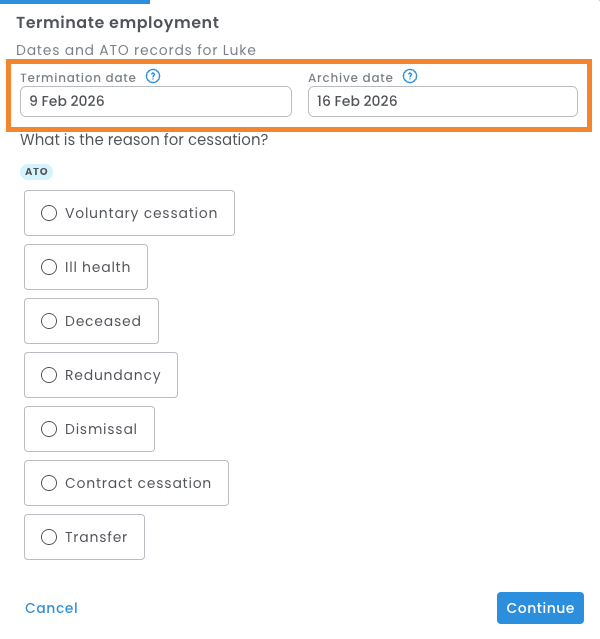Click the Termination date field
Image resolution: width=600 pixels, height=639 pixels.
point(155,101)
